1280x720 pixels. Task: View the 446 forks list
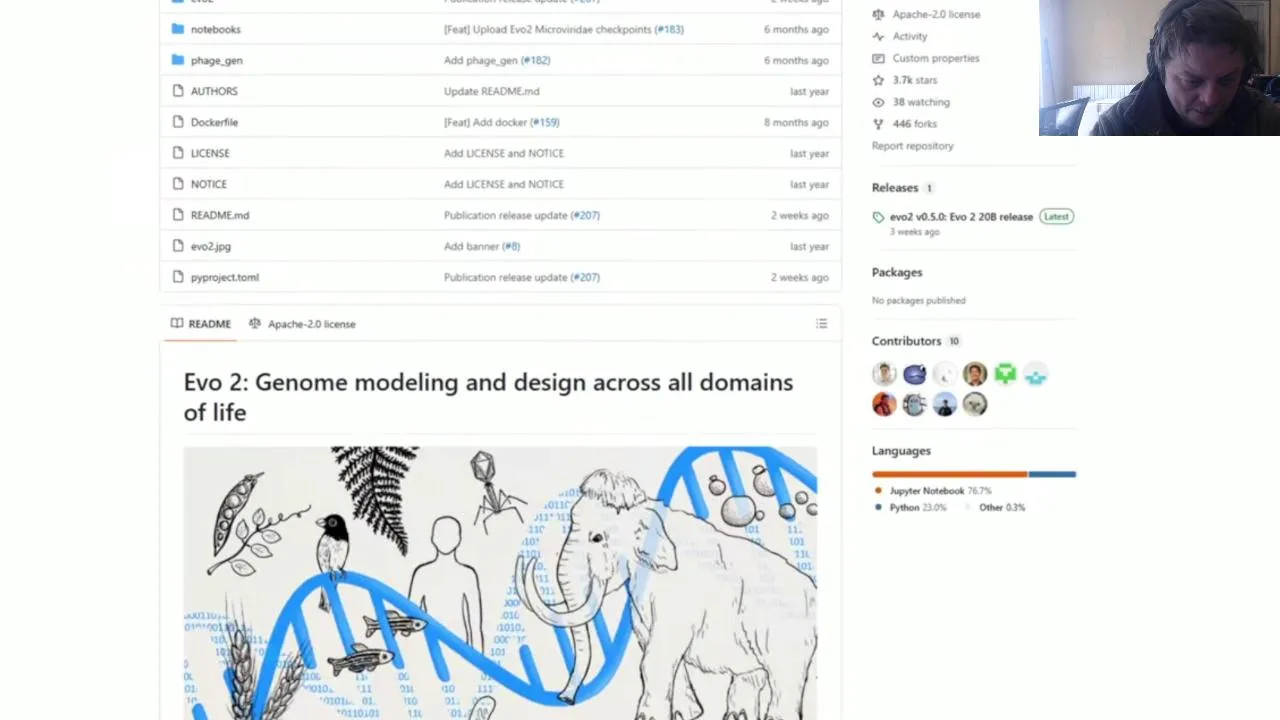point(915,124)
